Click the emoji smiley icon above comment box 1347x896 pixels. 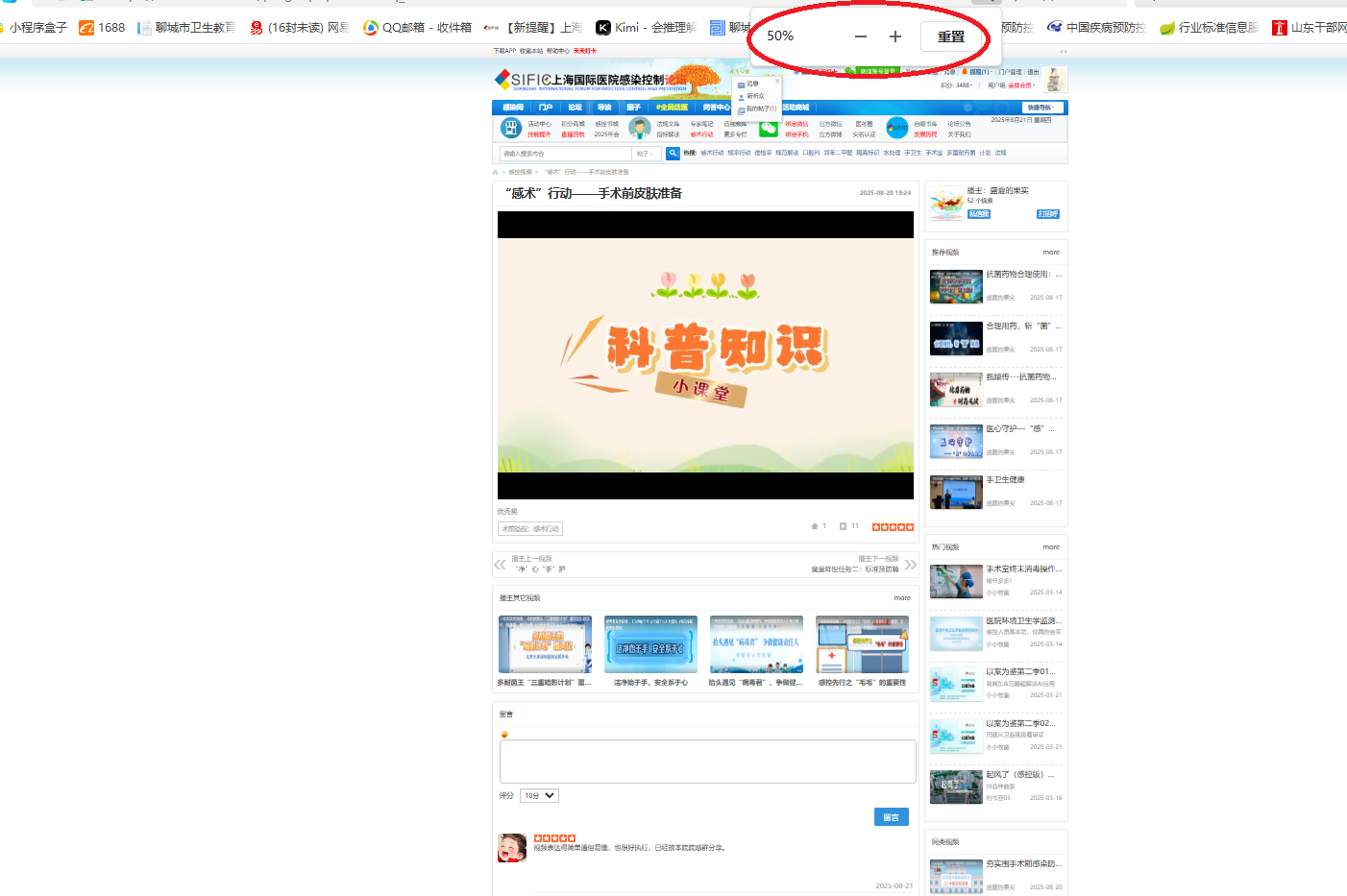(x=504, y=735)
